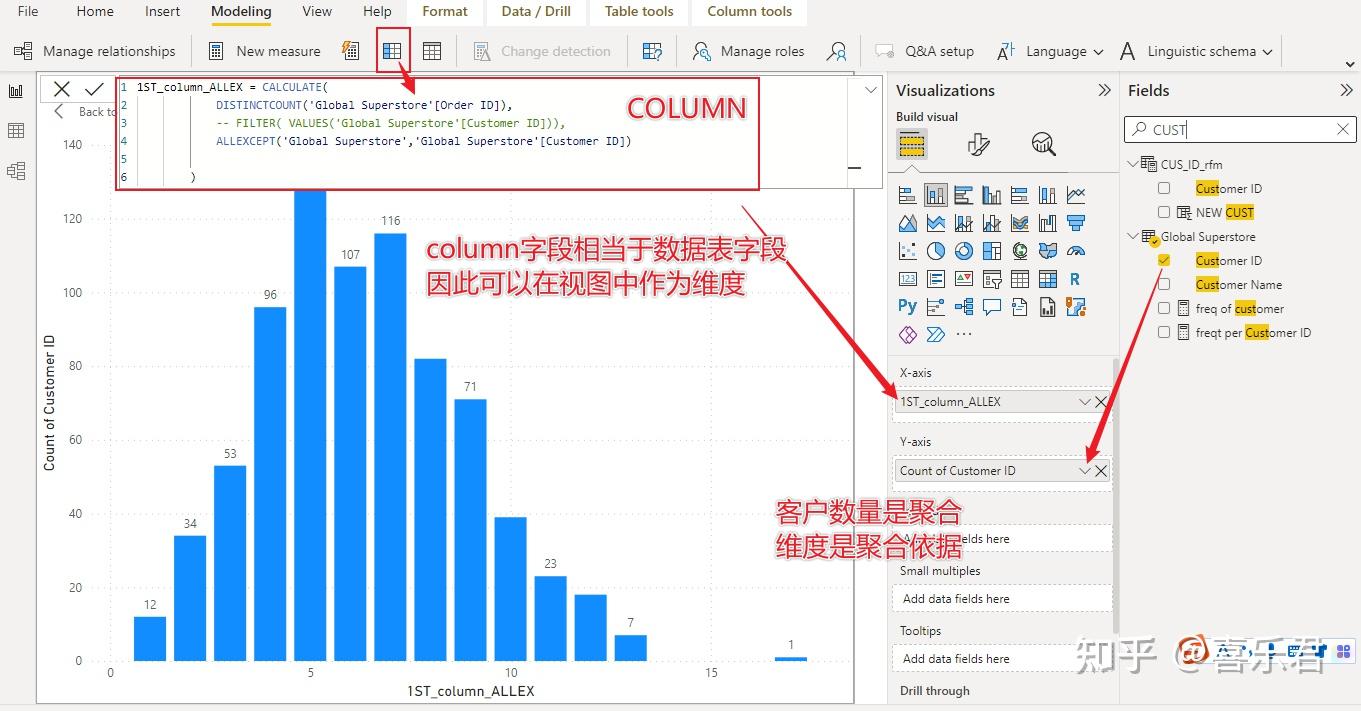Image resolution: width=1361 pixels, height=711 pixels.
Task: Open Q&A setup
Action: point(924,51)
